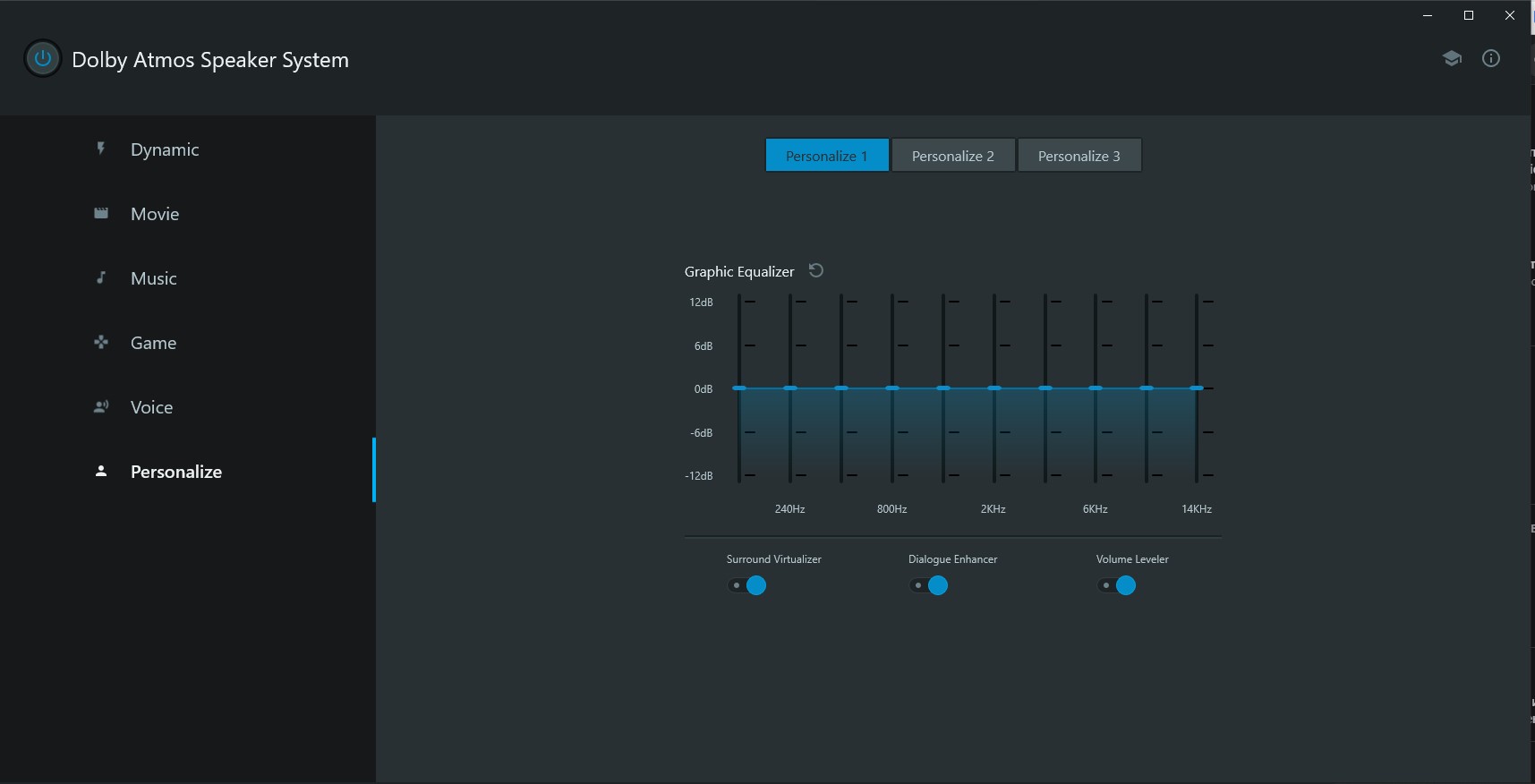Click the slider handle between 800Hz and 2KHz

[943, 388]
